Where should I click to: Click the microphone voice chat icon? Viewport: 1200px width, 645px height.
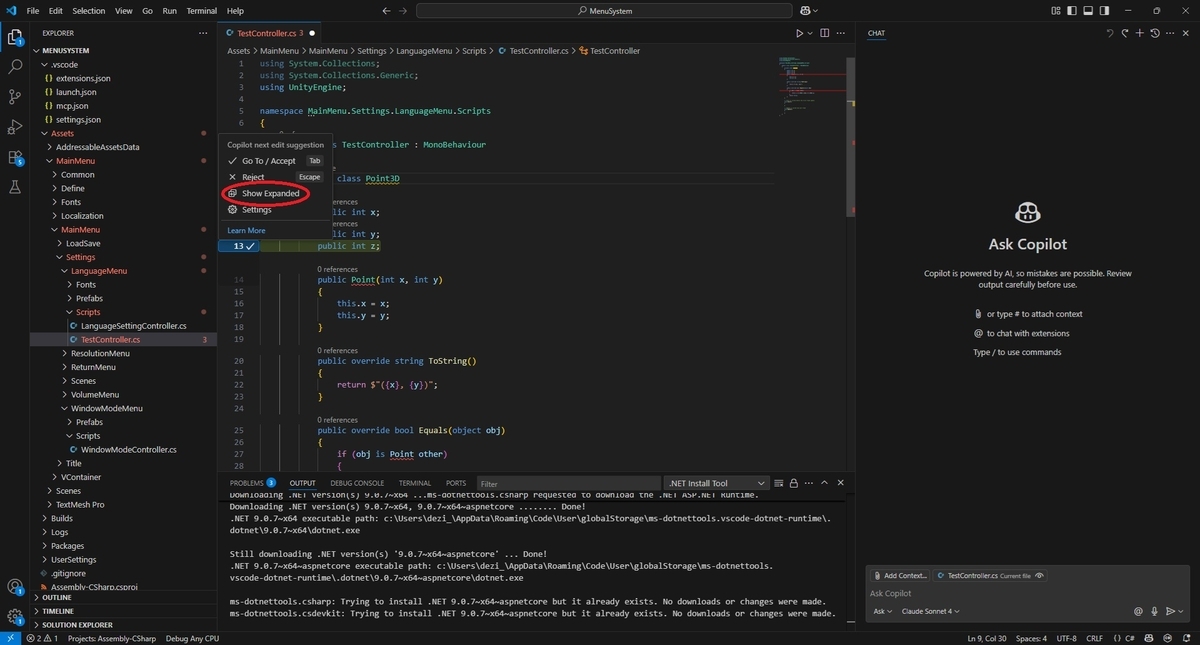click(1154, 611)
